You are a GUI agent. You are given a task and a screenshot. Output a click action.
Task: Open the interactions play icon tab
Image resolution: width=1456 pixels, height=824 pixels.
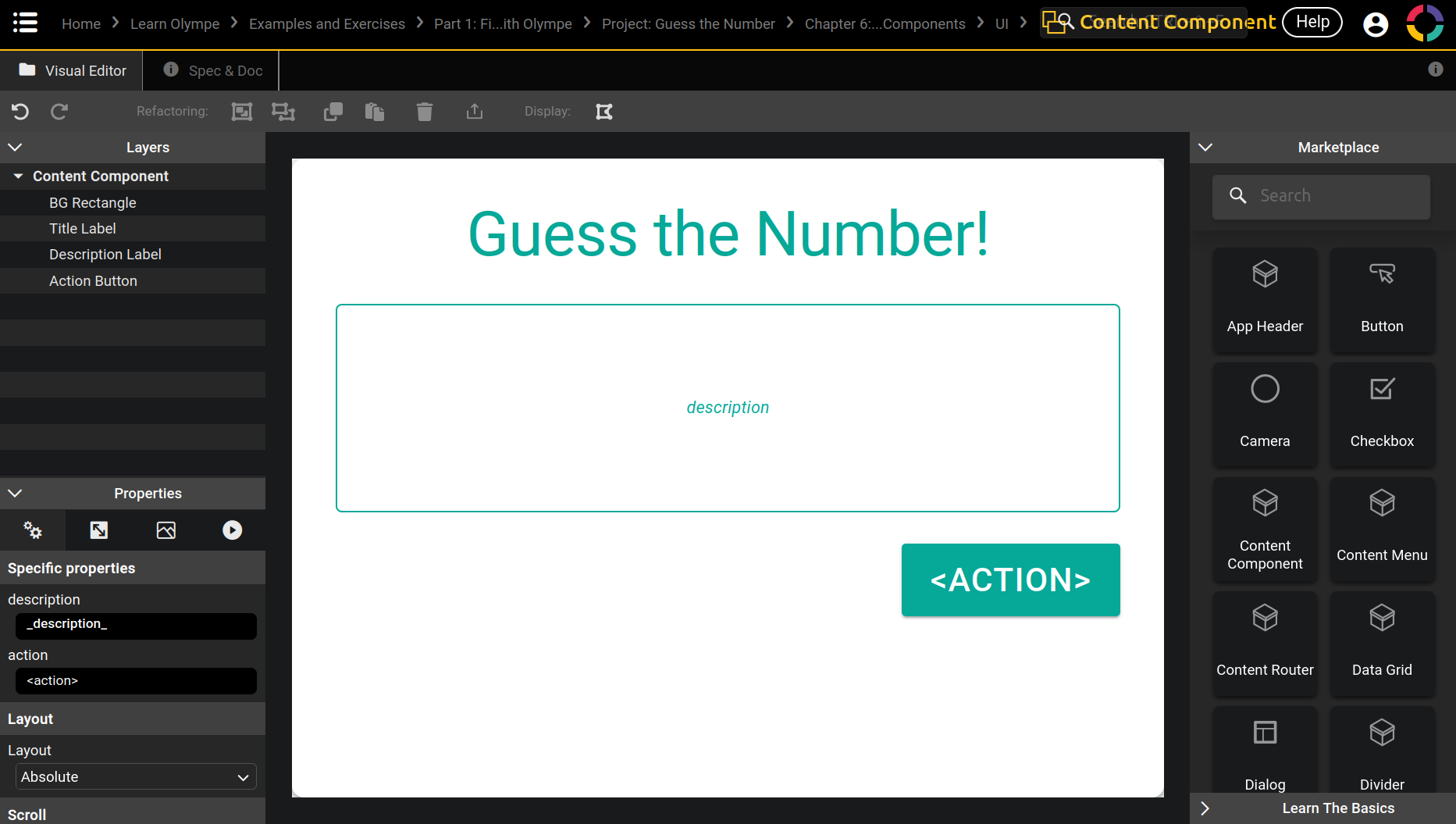pos(232,530)
